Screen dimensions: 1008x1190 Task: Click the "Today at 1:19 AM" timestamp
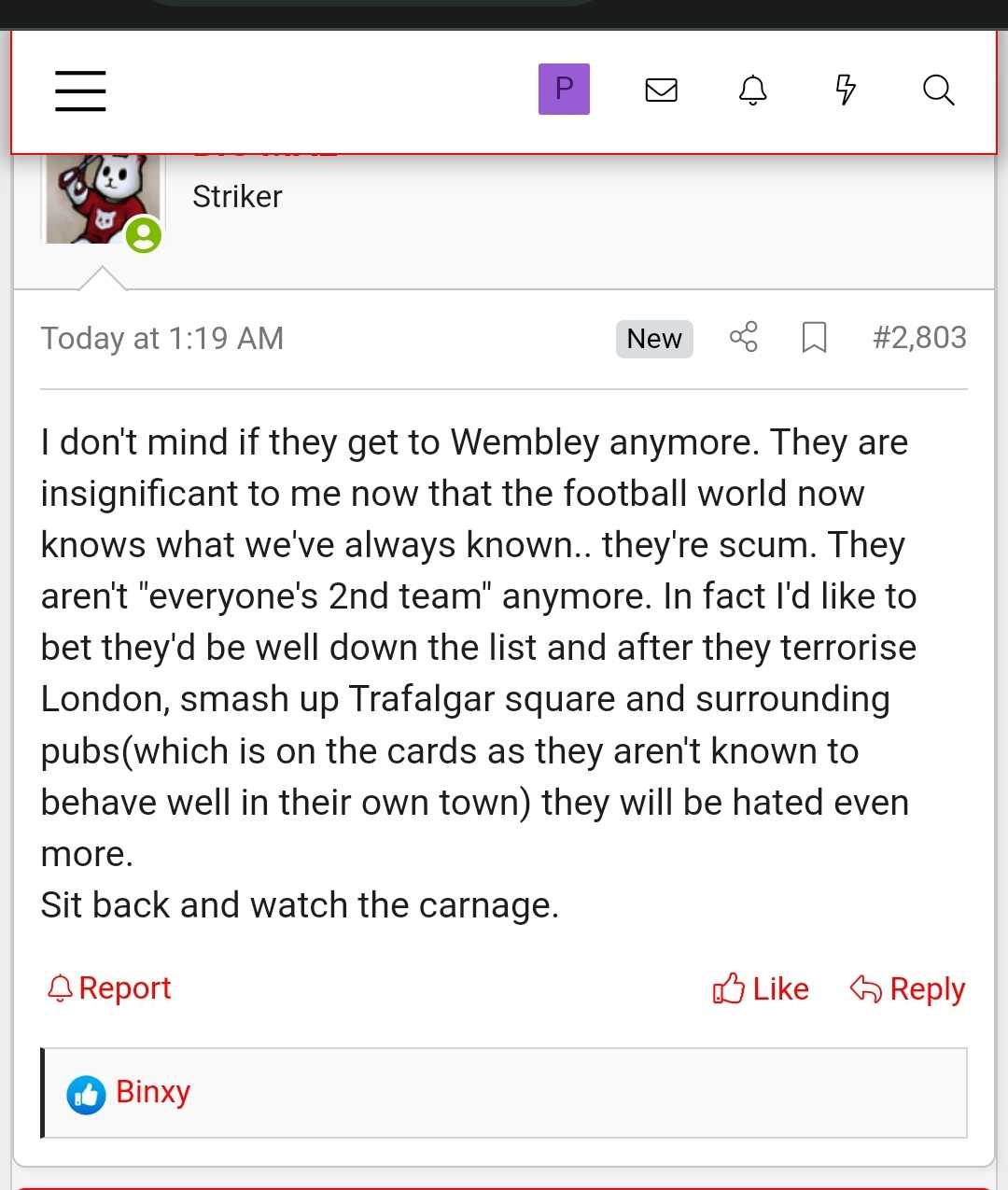click(162, 338)
